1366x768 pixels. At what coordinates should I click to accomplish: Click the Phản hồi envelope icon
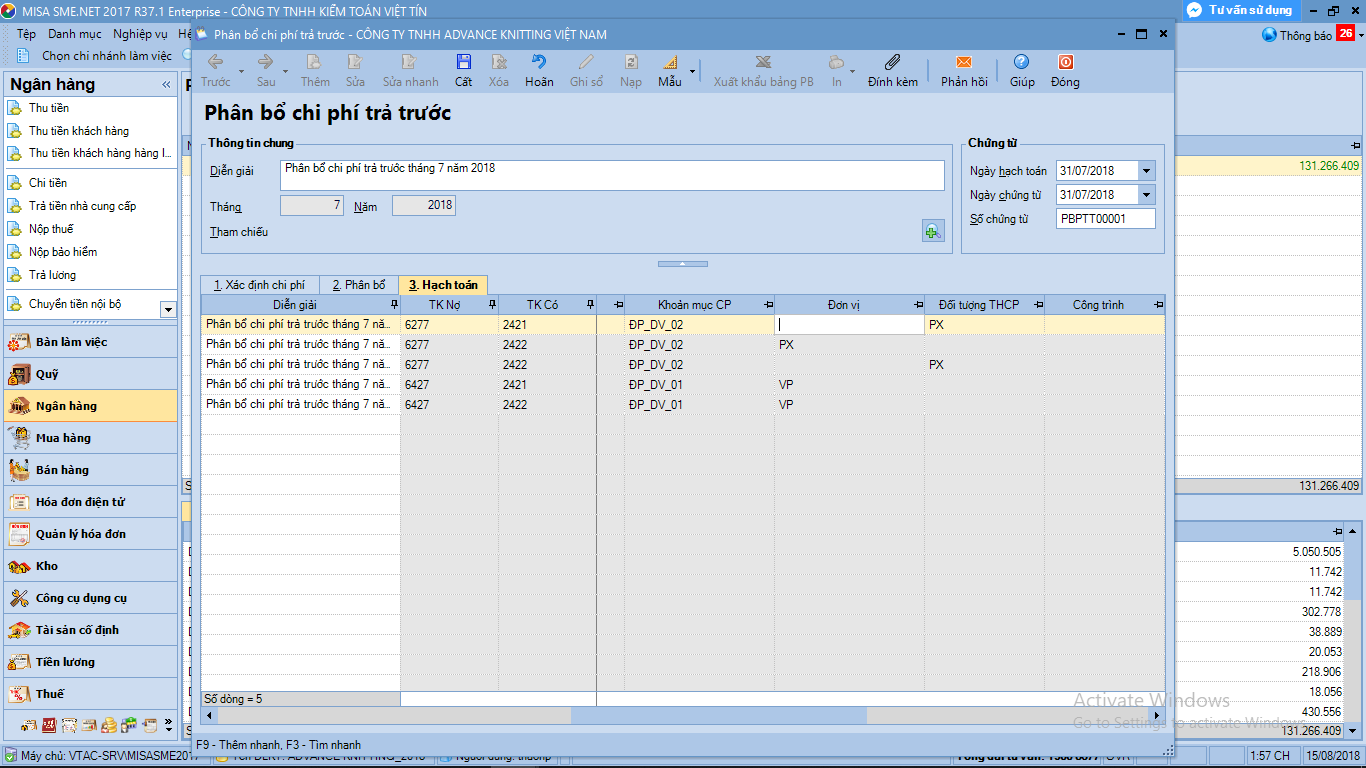click(x=964, y=62)
